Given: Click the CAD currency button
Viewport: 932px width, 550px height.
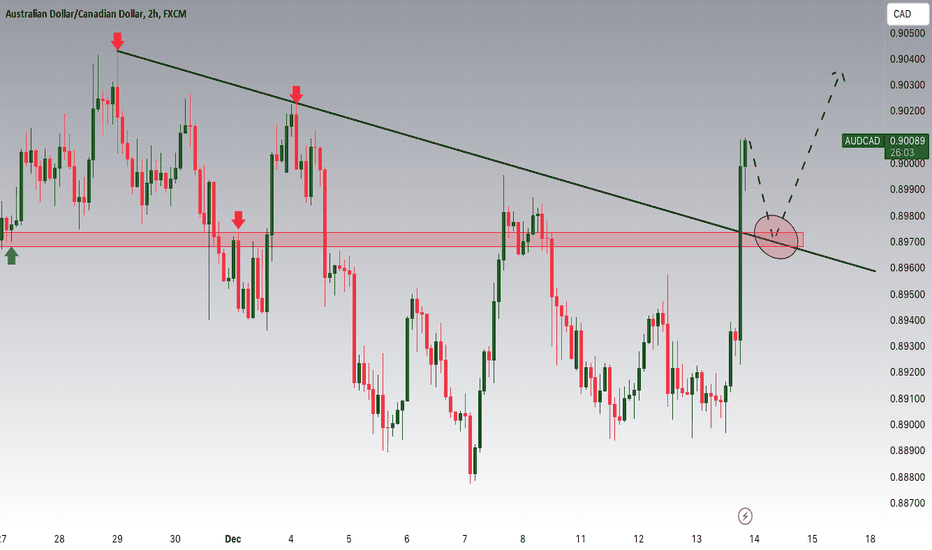Looking at the screenshot, I should click(x=907, y=14).
